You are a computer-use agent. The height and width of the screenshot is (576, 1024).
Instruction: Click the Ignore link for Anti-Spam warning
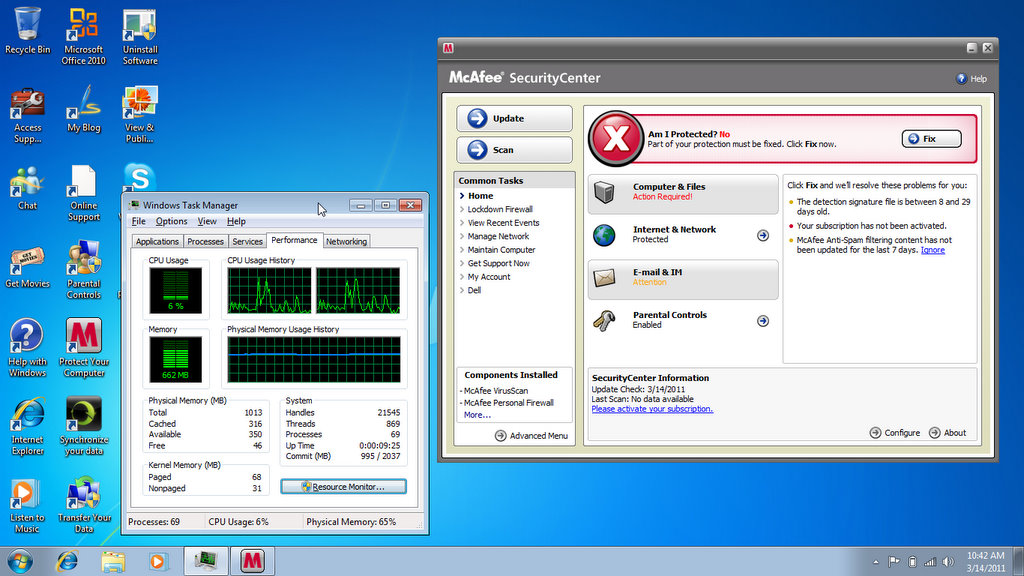coord(933,250)
